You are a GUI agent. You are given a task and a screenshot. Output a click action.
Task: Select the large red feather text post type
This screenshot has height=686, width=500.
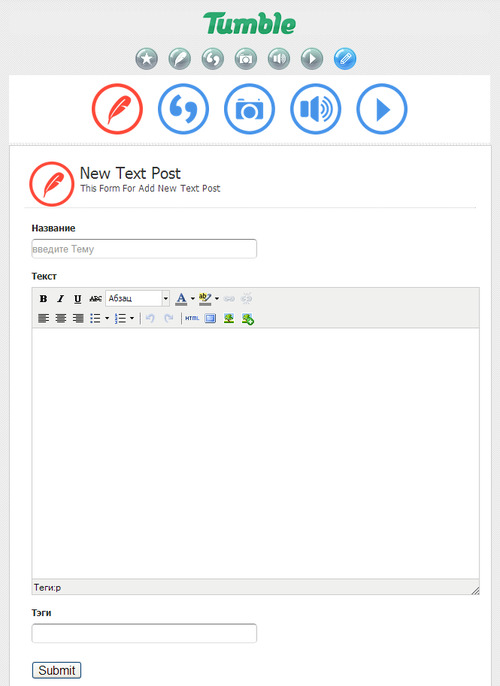[x=117, y=109]
